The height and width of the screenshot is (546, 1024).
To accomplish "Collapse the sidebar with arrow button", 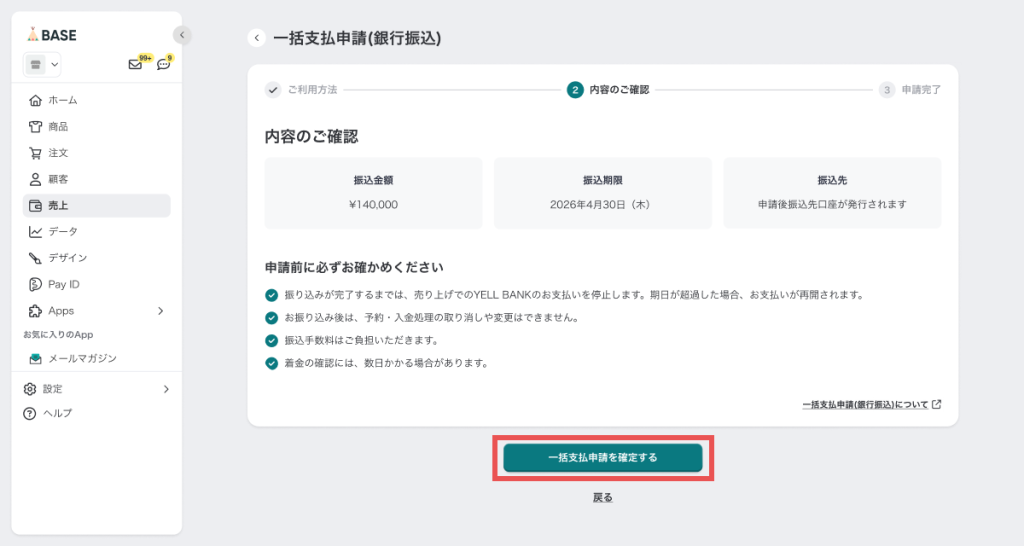I will [181, 35].
